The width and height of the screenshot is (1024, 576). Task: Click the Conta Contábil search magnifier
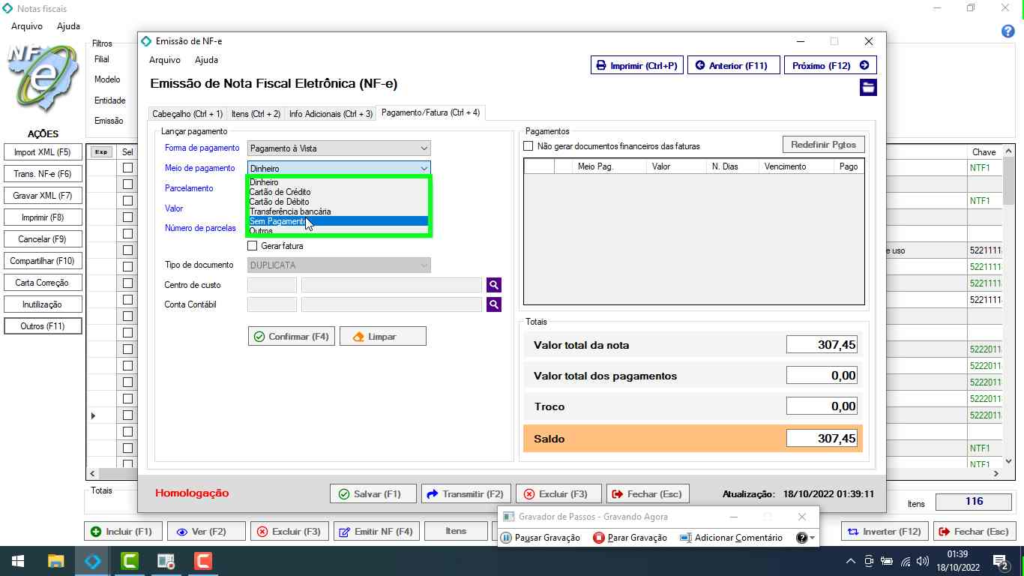pos(493,304)
